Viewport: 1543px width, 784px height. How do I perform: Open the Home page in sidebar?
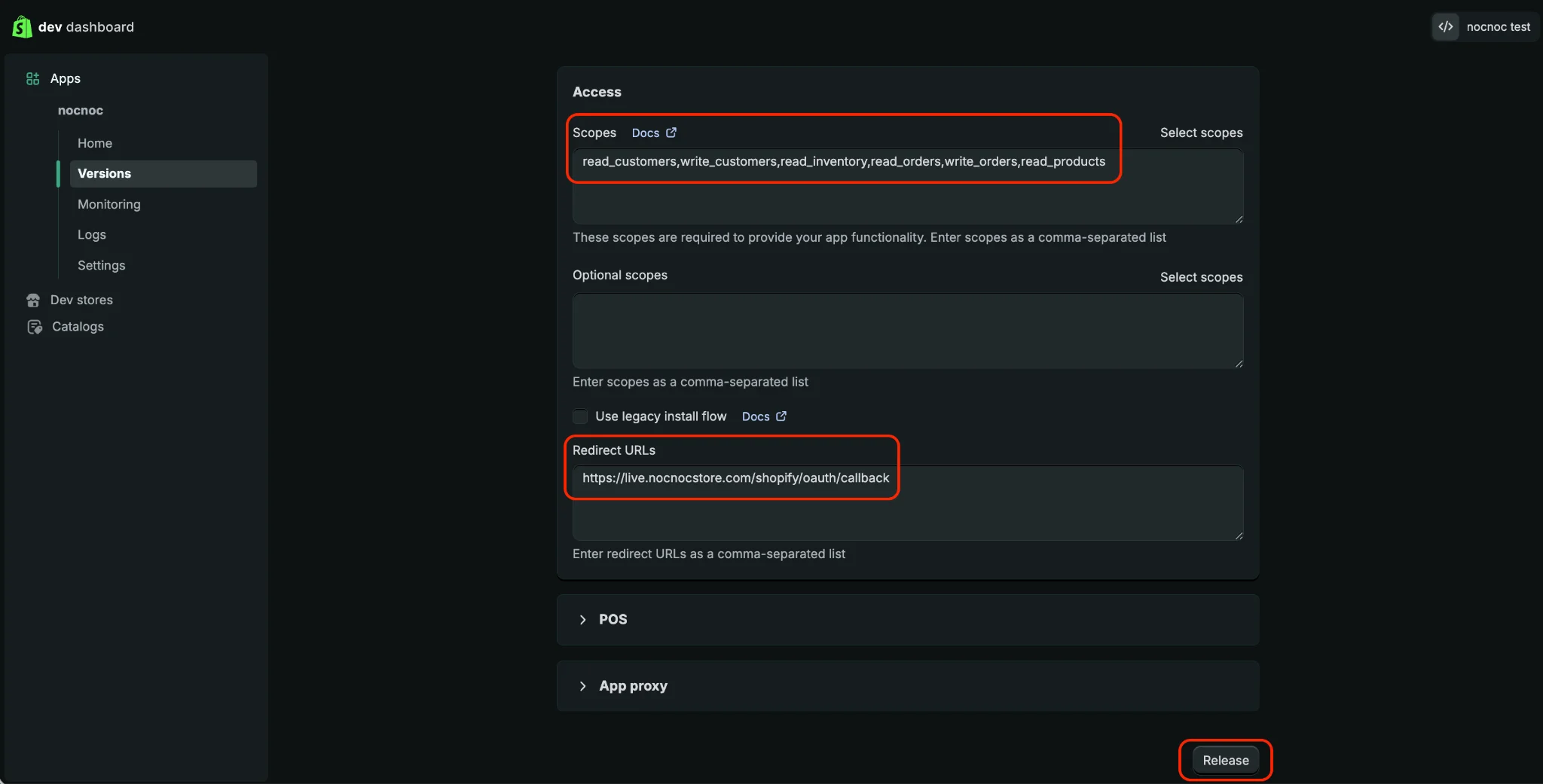pos(95,143)
